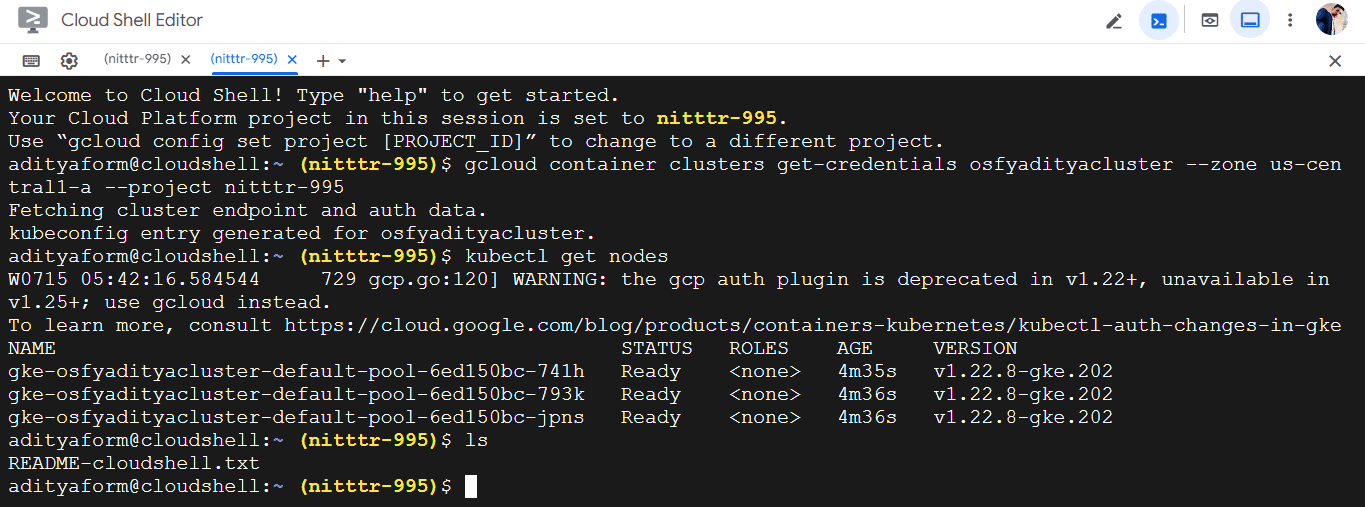Click the Cloud Shell logo icon
Image resolution: width=1365 pixels, height=507 pixels.
[33, 20]
